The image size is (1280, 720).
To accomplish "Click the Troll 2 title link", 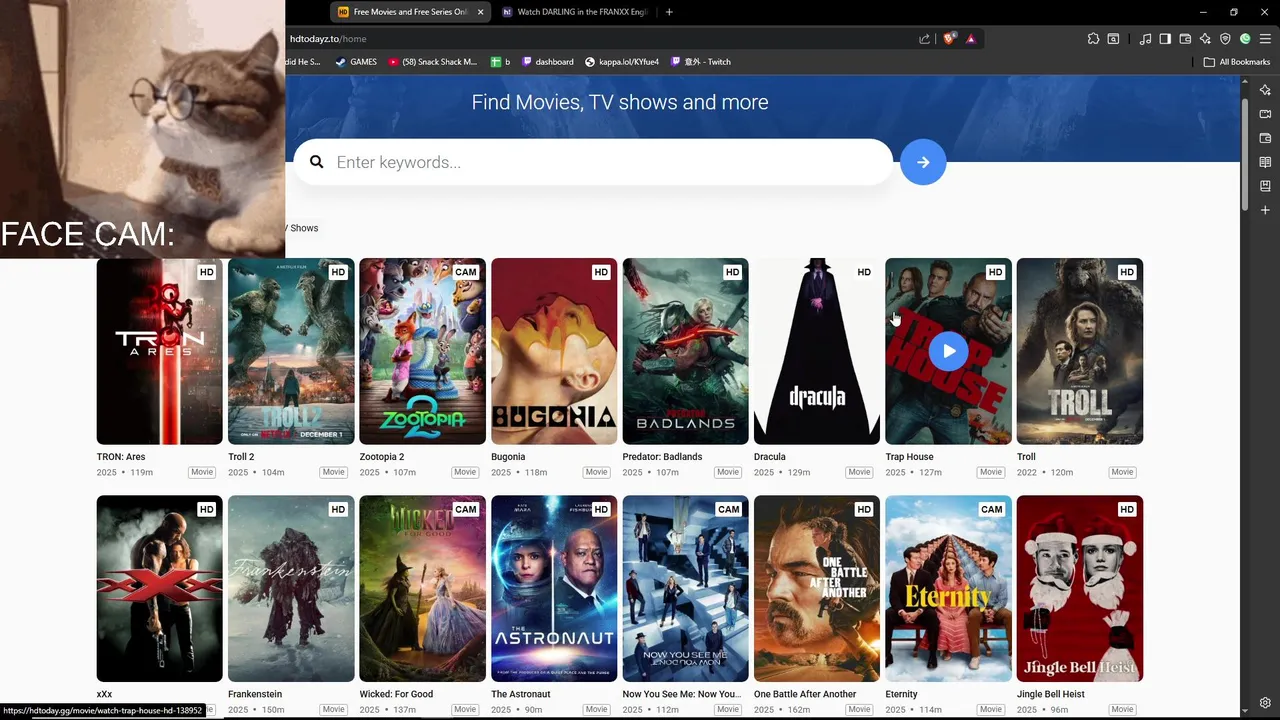I will (x=241, y=457).
